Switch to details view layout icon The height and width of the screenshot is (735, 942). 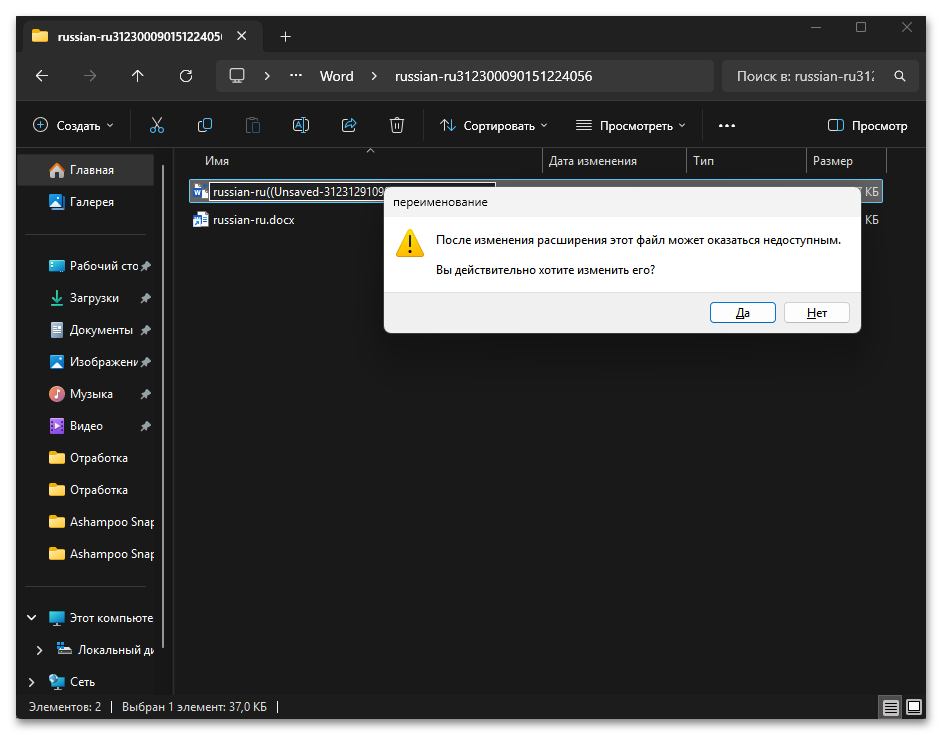890,707
